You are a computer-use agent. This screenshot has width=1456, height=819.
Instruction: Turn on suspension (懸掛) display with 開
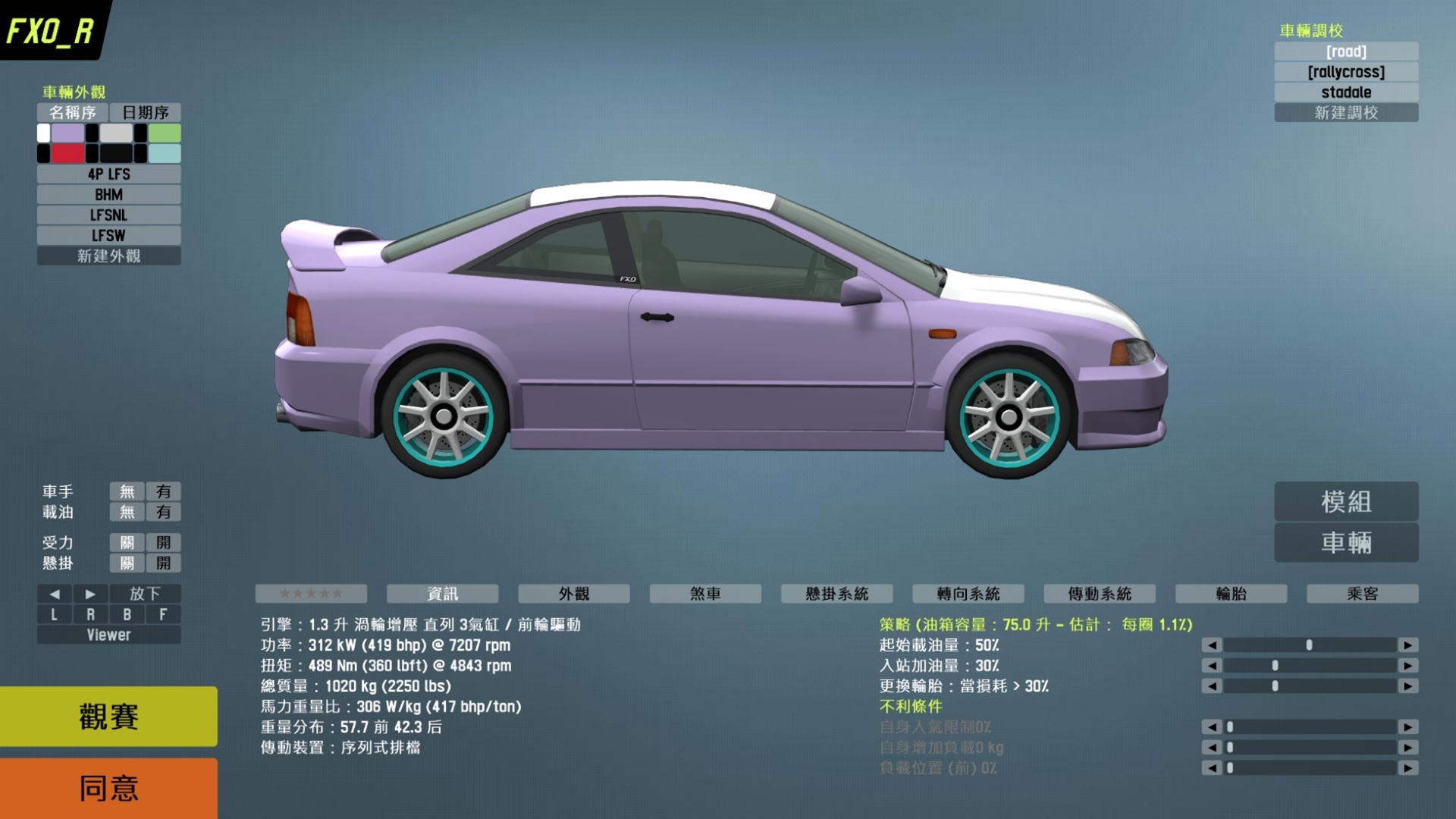163,563
